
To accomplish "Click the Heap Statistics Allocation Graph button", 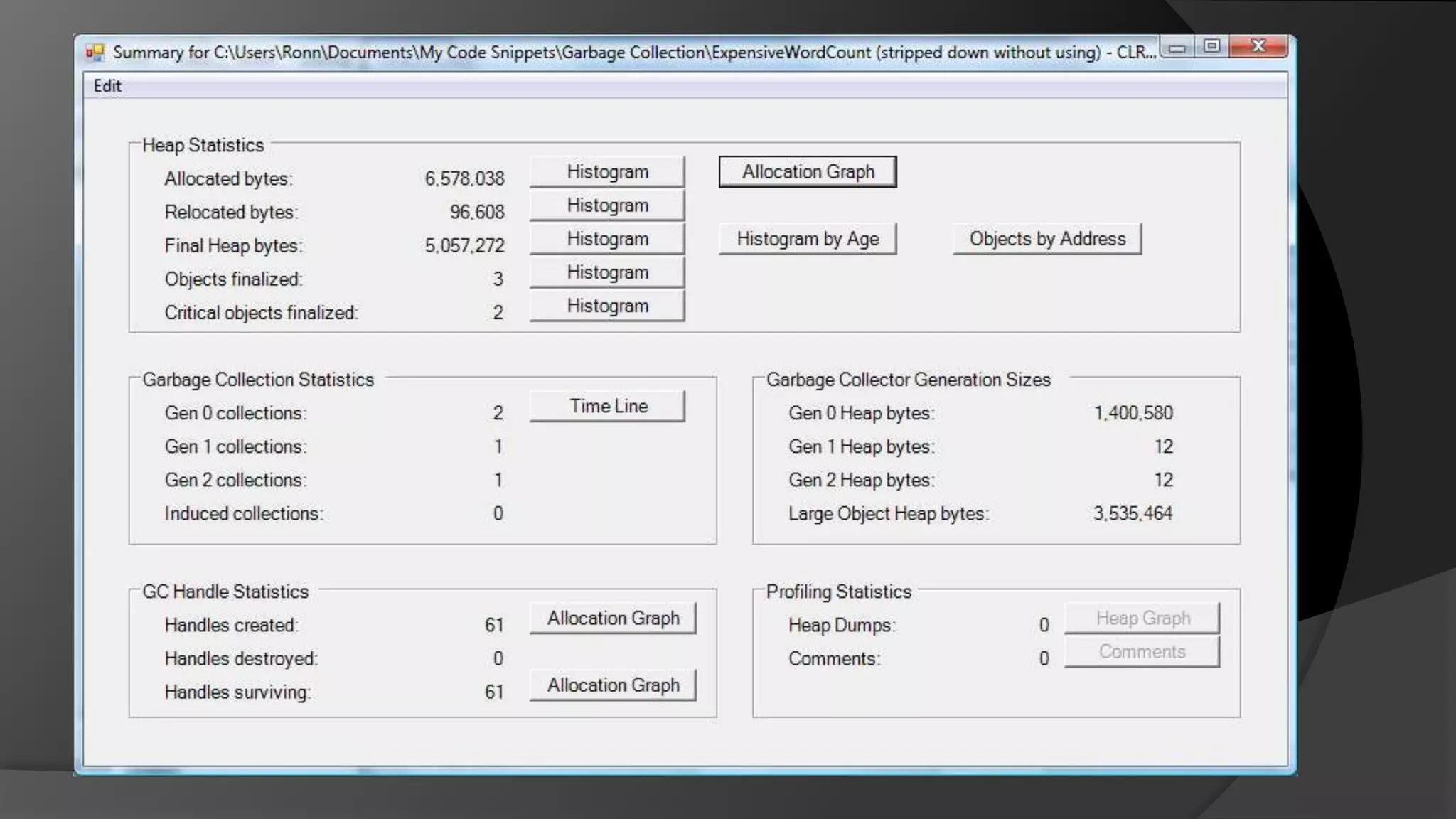I will [808, 172].
